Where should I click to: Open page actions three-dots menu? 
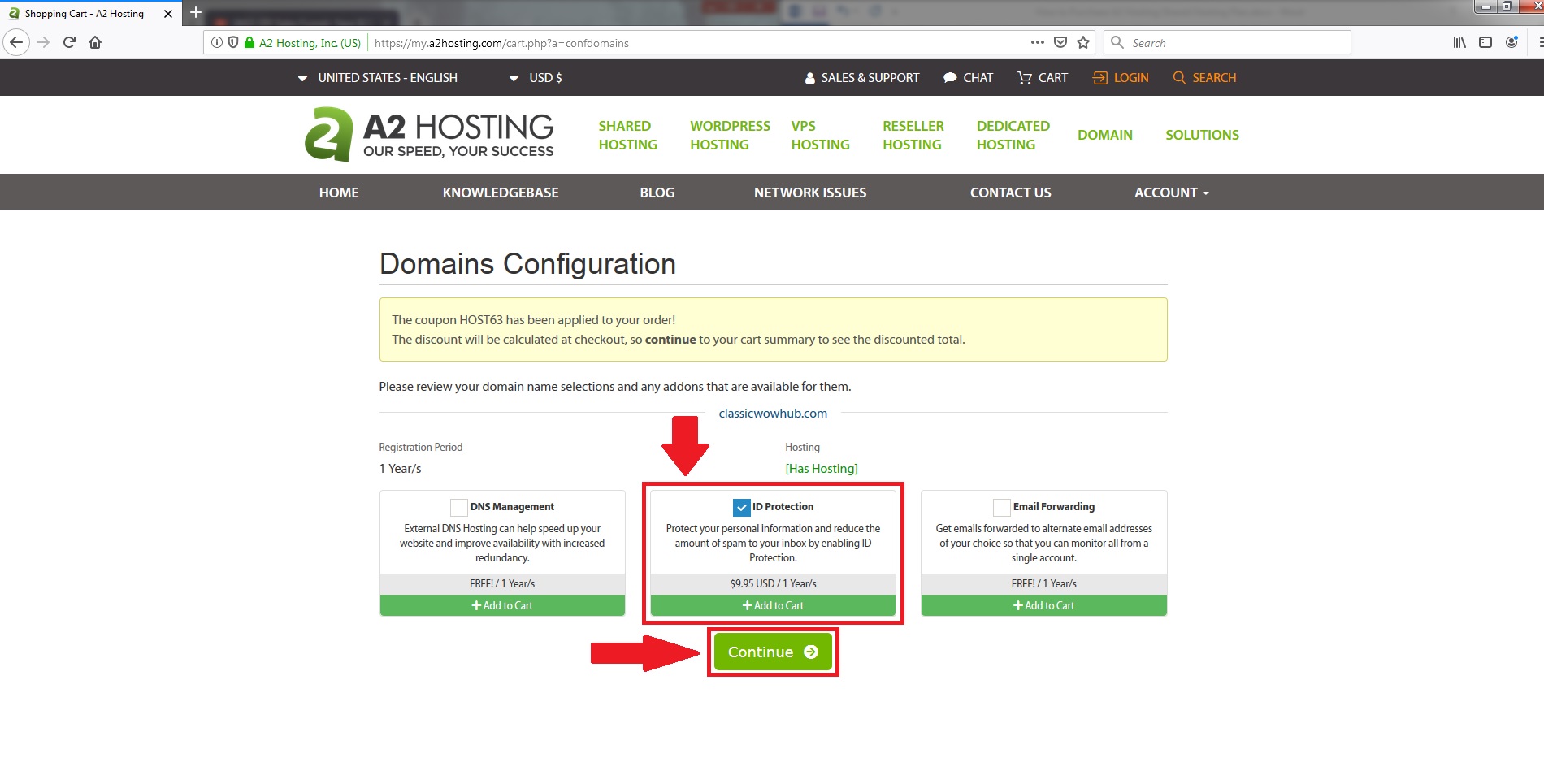coord(1038,42)
